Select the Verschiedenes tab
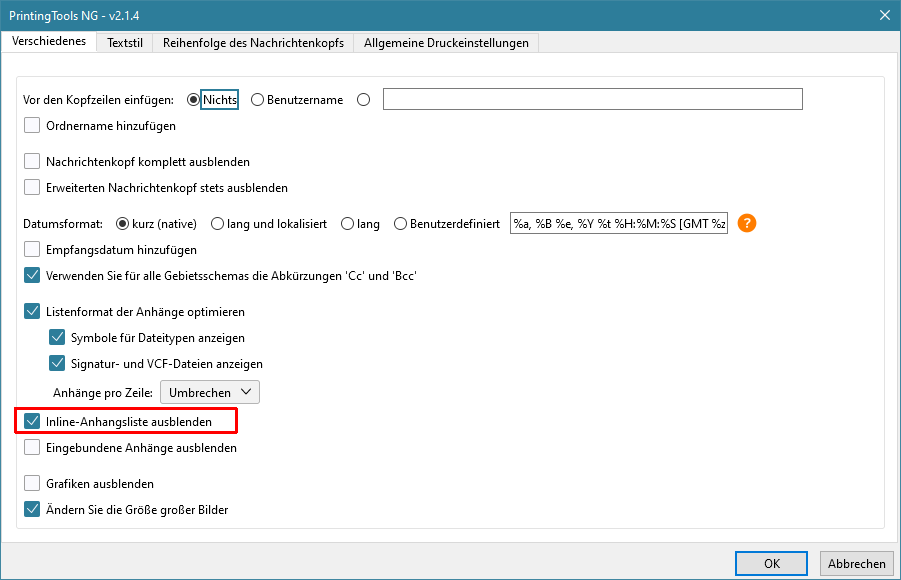 pyautogui.click(x=49, y=41)
